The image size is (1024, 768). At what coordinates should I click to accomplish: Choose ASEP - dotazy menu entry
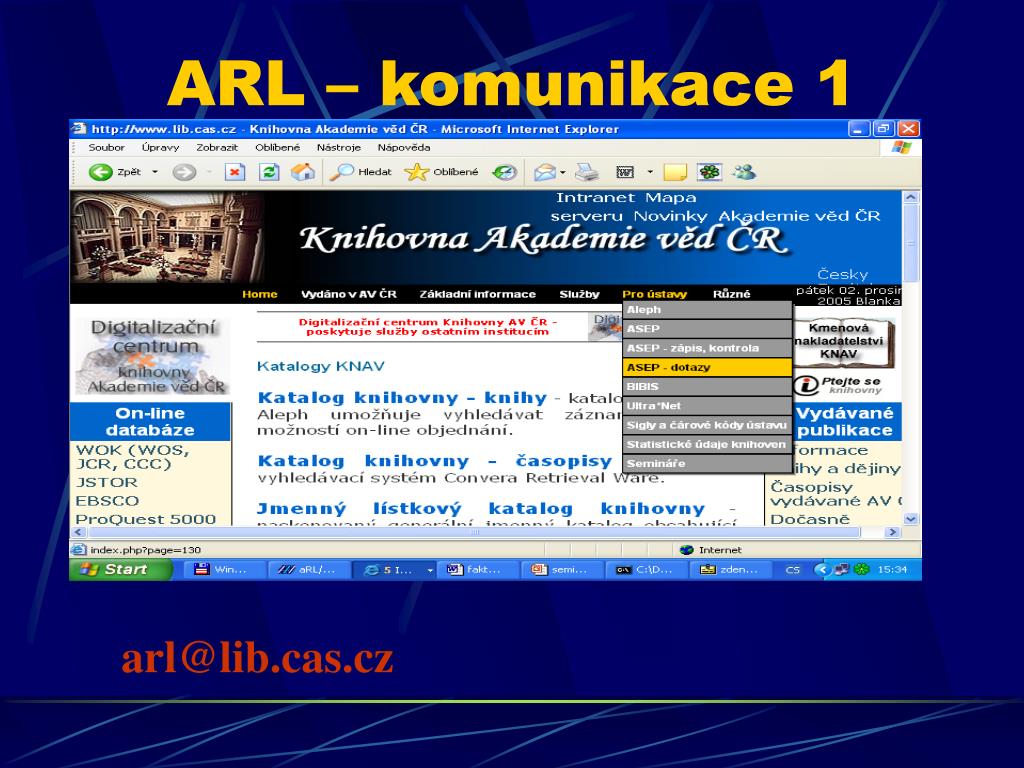coord(708,367)
